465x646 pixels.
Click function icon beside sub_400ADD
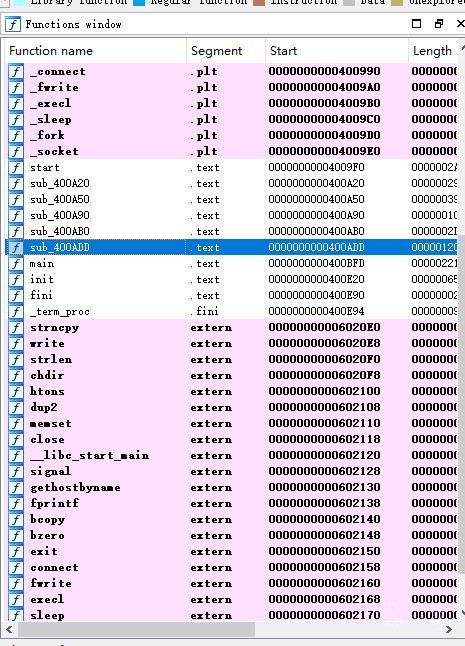[16, 248]
